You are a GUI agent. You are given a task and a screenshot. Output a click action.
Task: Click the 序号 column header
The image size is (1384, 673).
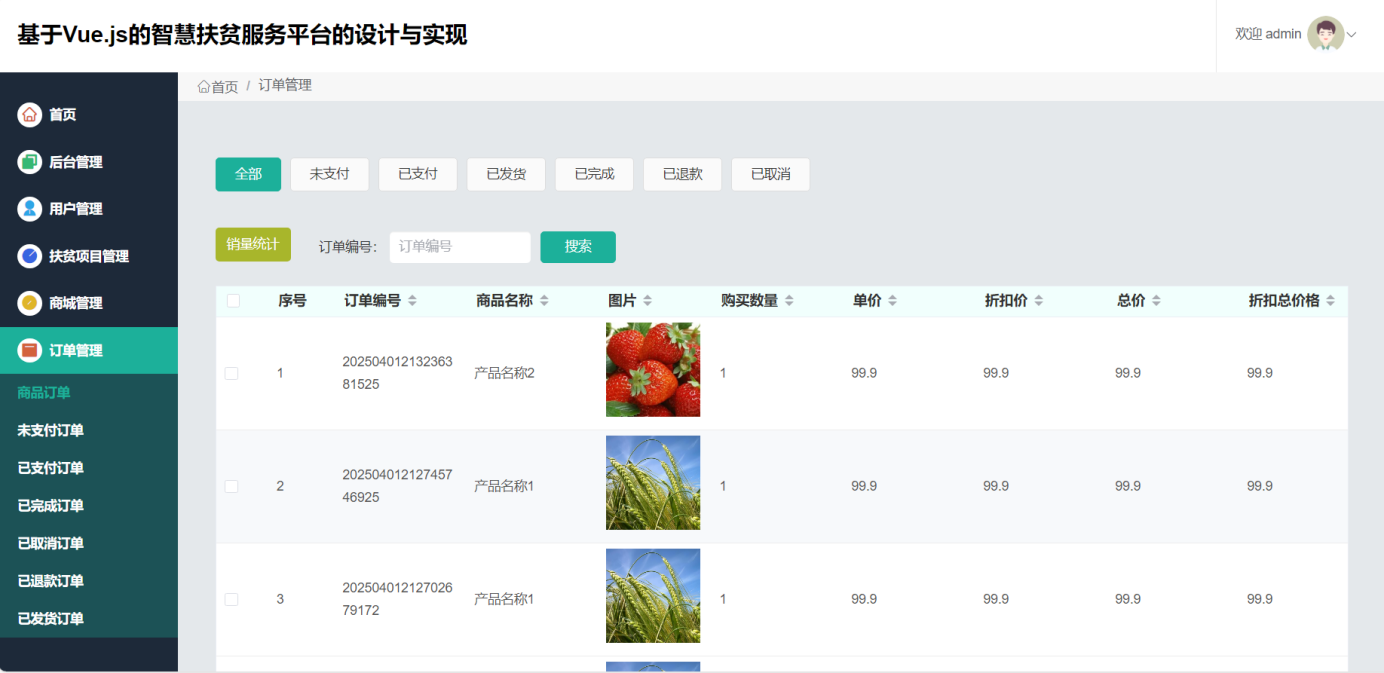pyautogui.click(x=292, y=301)
